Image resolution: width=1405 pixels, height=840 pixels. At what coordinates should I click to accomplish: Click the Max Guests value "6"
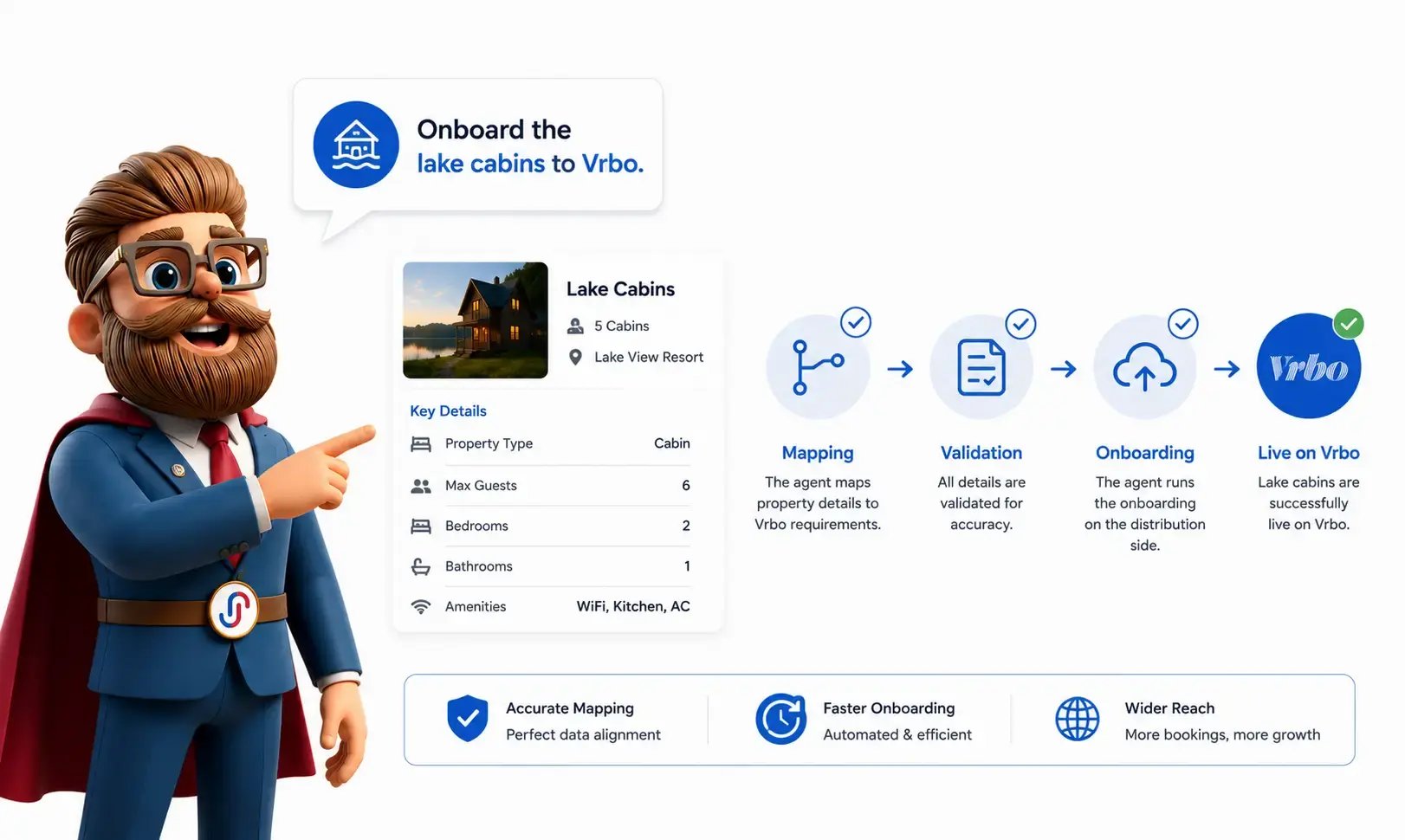pyautogui.click(x=686, y=486)
